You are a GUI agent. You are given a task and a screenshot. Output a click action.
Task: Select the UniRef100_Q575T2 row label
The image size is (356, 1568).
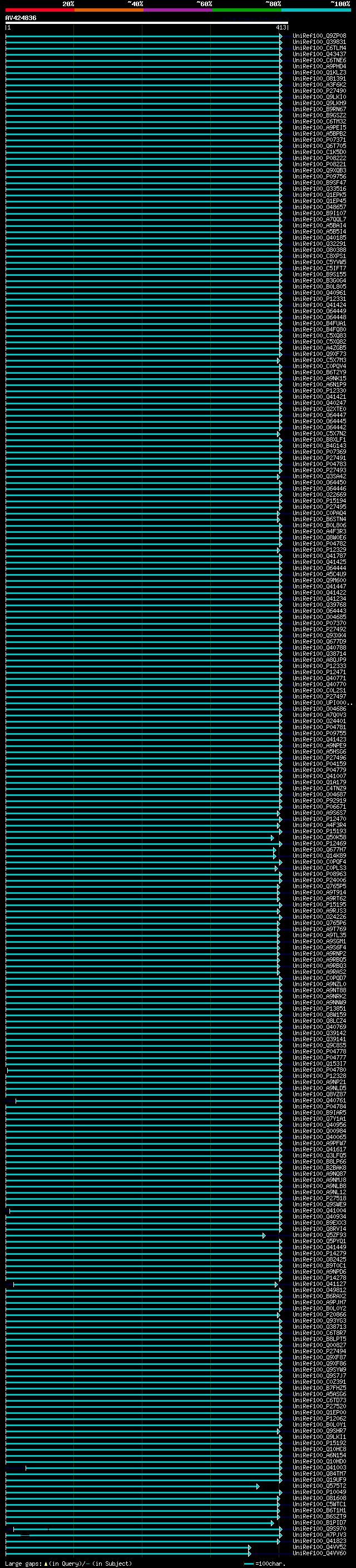click(x=319, y=1485)
